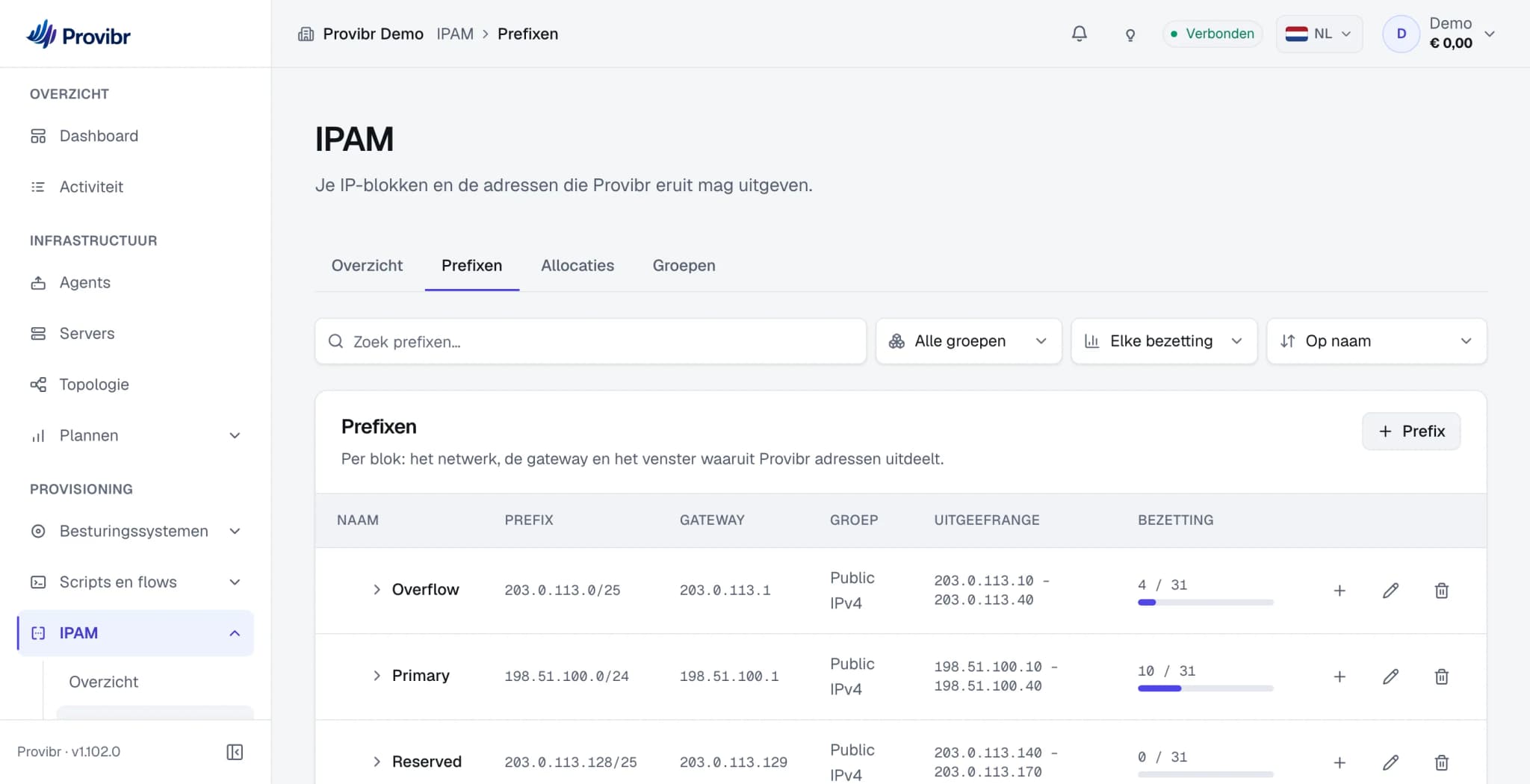1530x784 pixels.
Task: Select the Prefixen tab
Action: [x=471, y=265]
